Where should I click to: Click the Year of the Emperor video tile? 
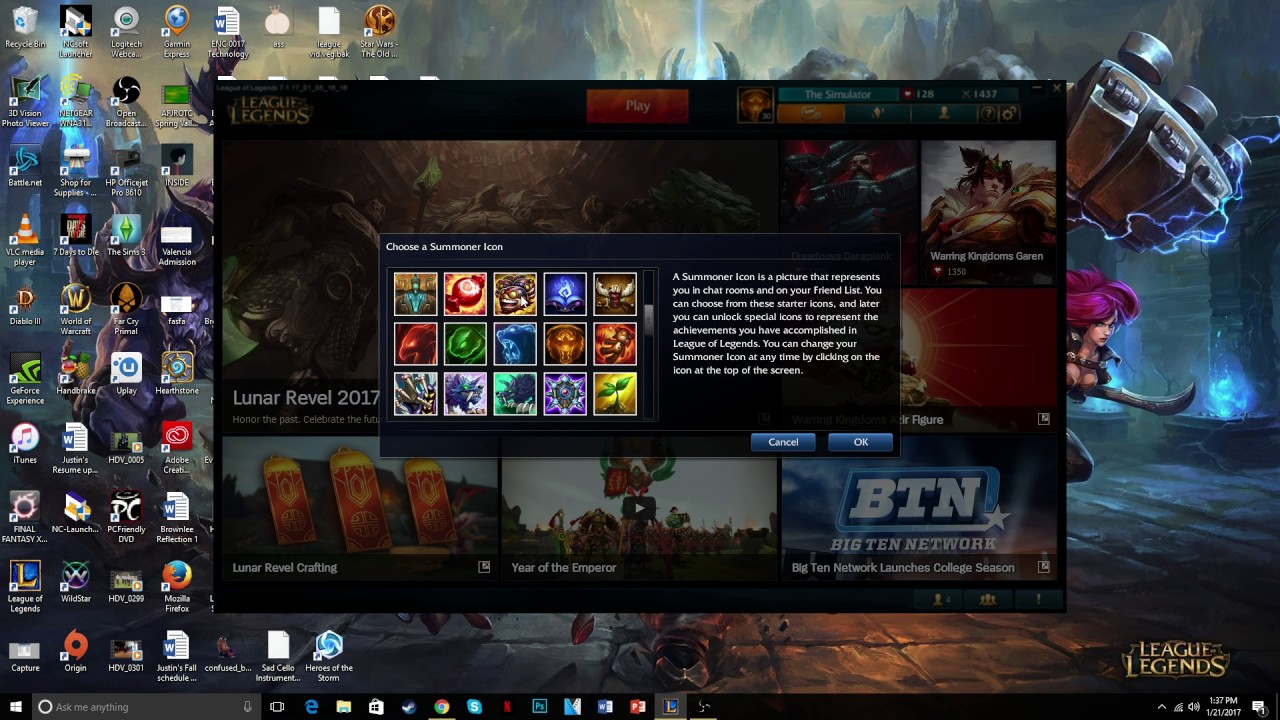pos(639,510)
